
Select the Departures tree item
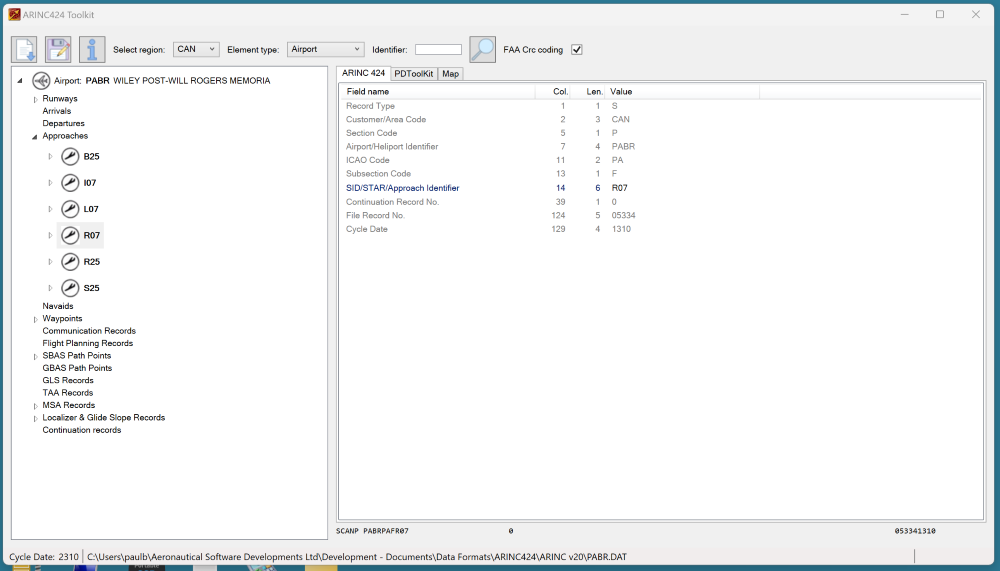(x=63, y=123)
